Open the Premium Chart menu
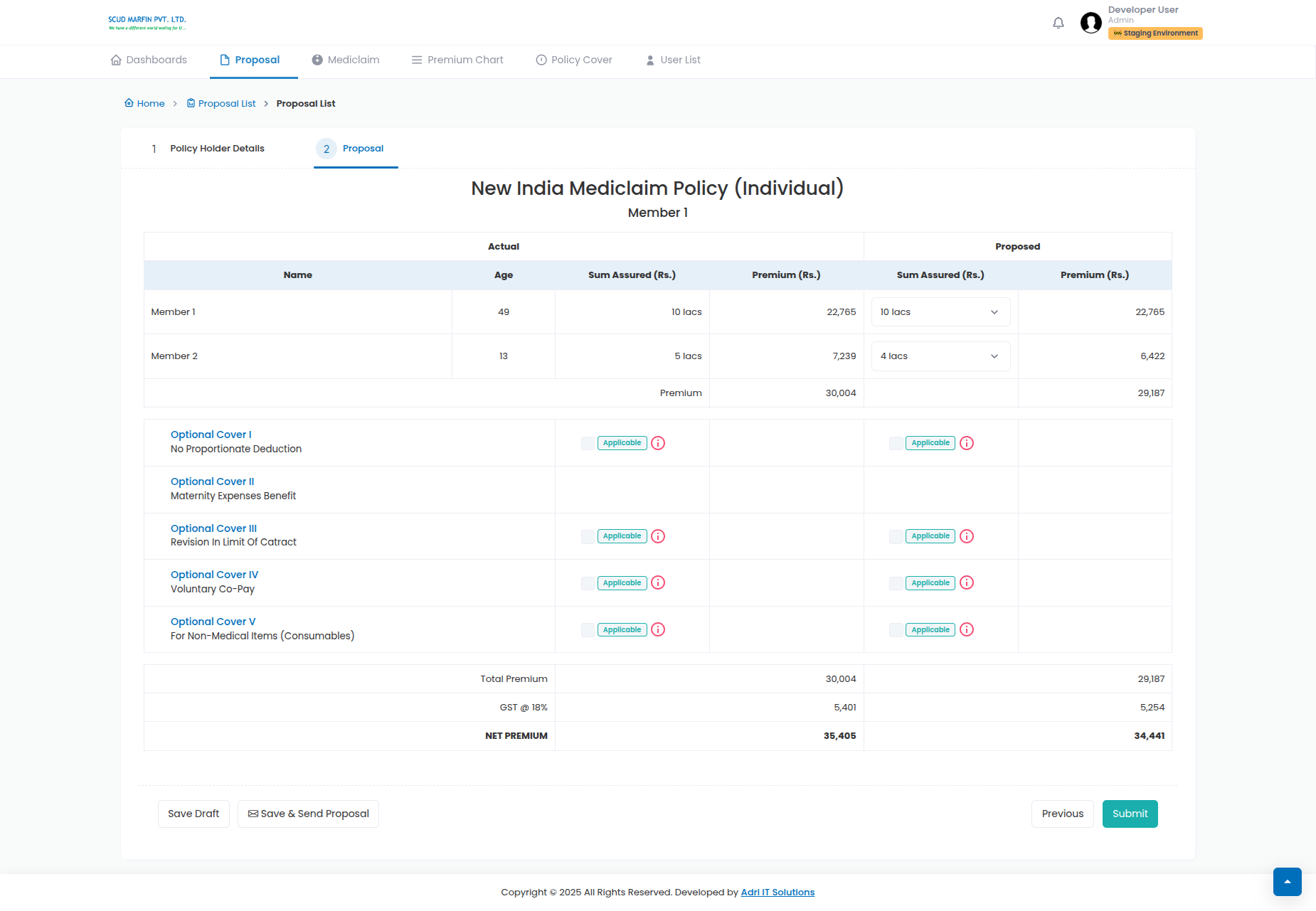Viewport: 1316px width, 911px height. point(457,60)
